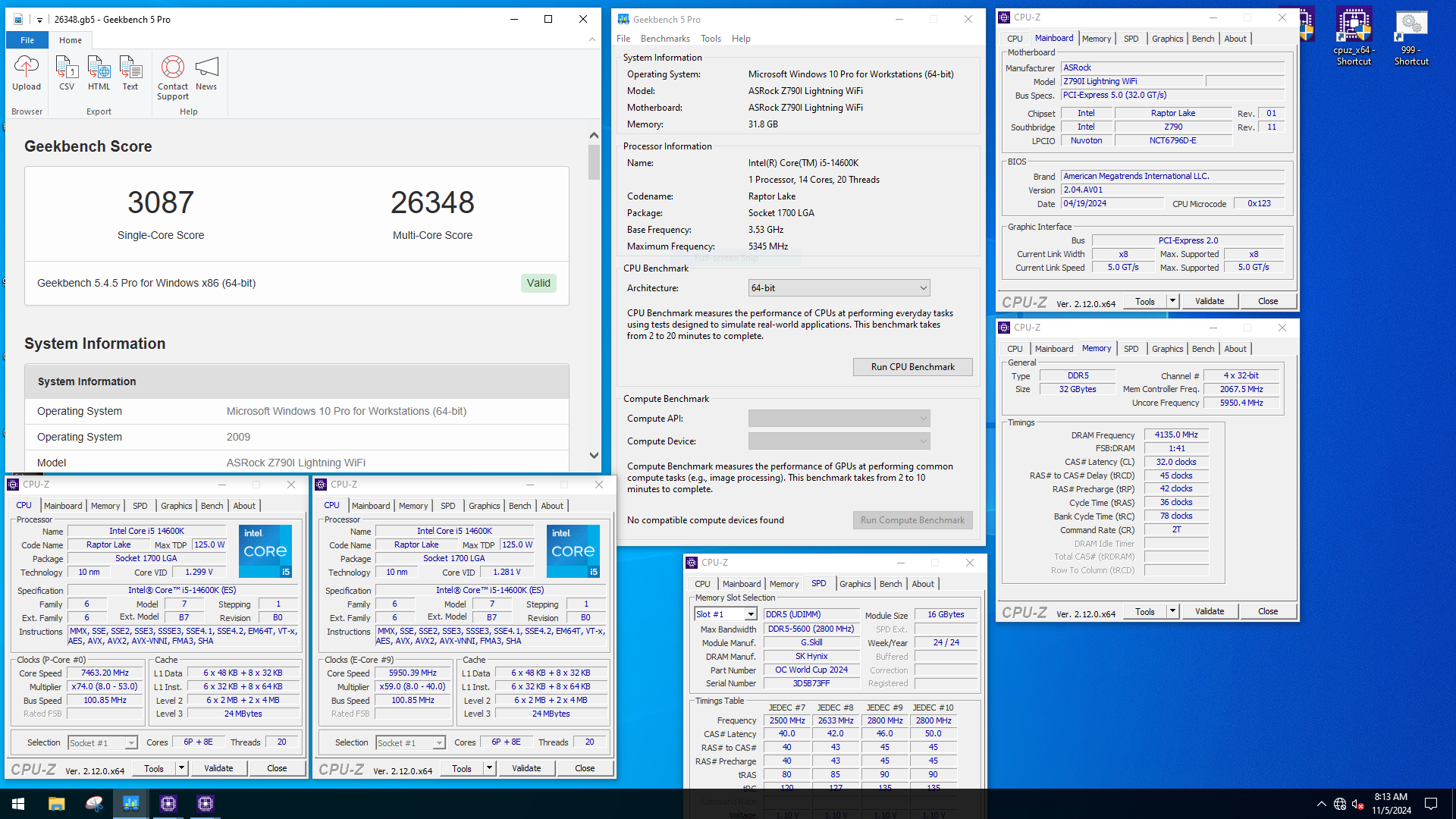
Task: Click the disabled Run Compute Benchmark button
Action: point(912,520)
